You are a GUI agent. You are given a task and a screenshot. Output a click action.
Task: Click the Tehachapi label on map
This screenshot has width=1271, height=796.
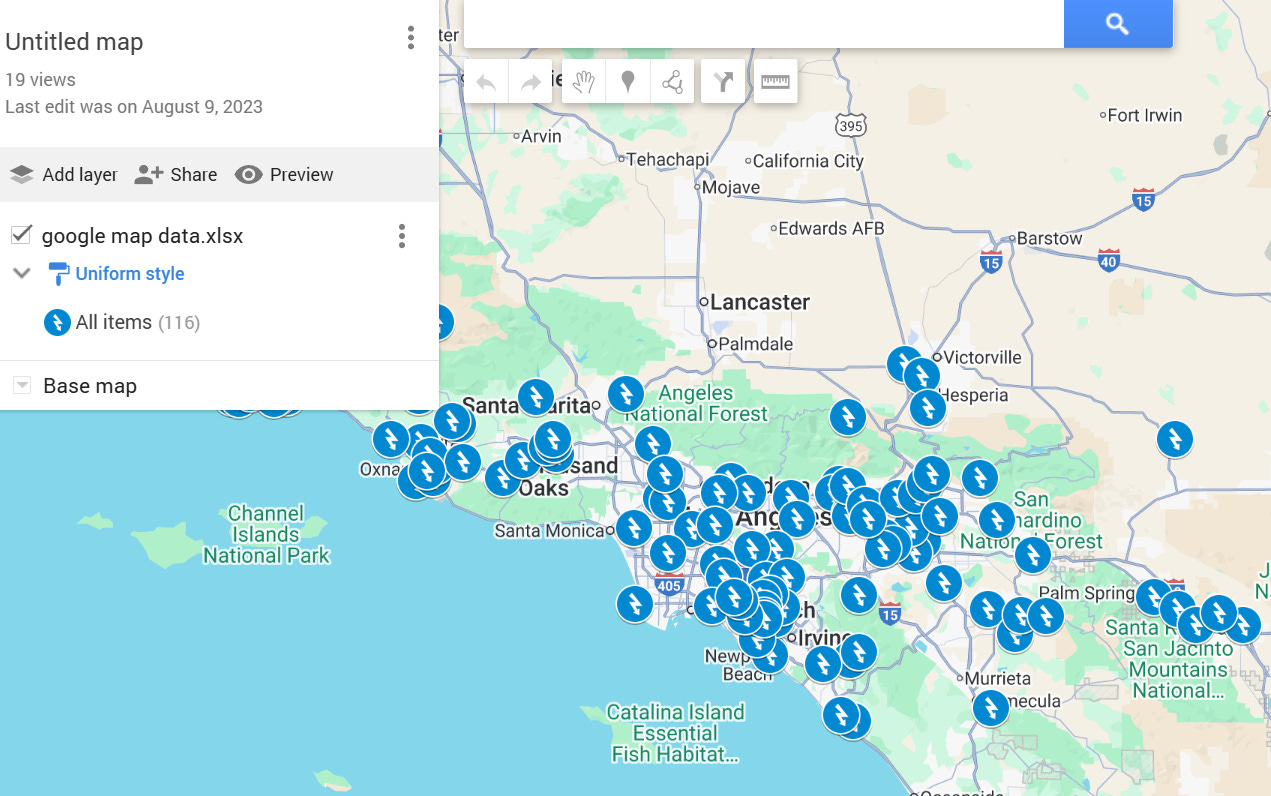pyautogui.click(x=668, y=159)
